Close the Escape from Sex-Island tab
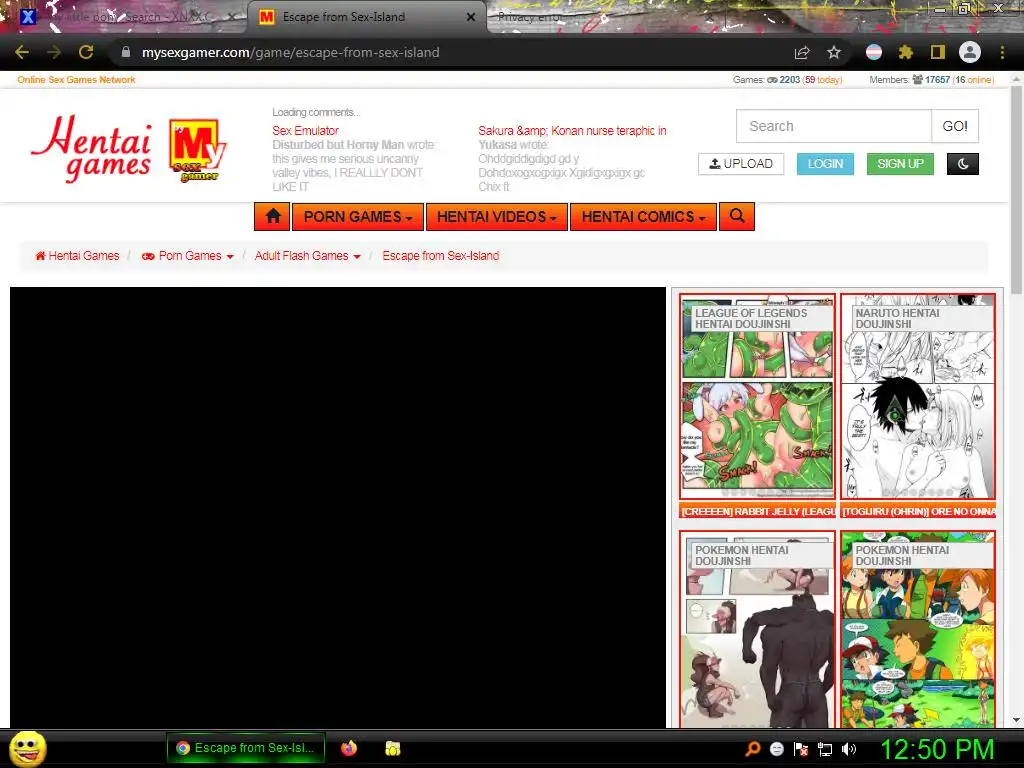 pos(471,17)
